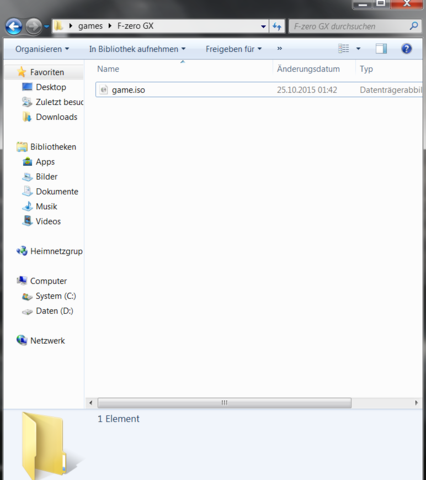
Task: Open the Bilder library
Action: tap(46, 177)
